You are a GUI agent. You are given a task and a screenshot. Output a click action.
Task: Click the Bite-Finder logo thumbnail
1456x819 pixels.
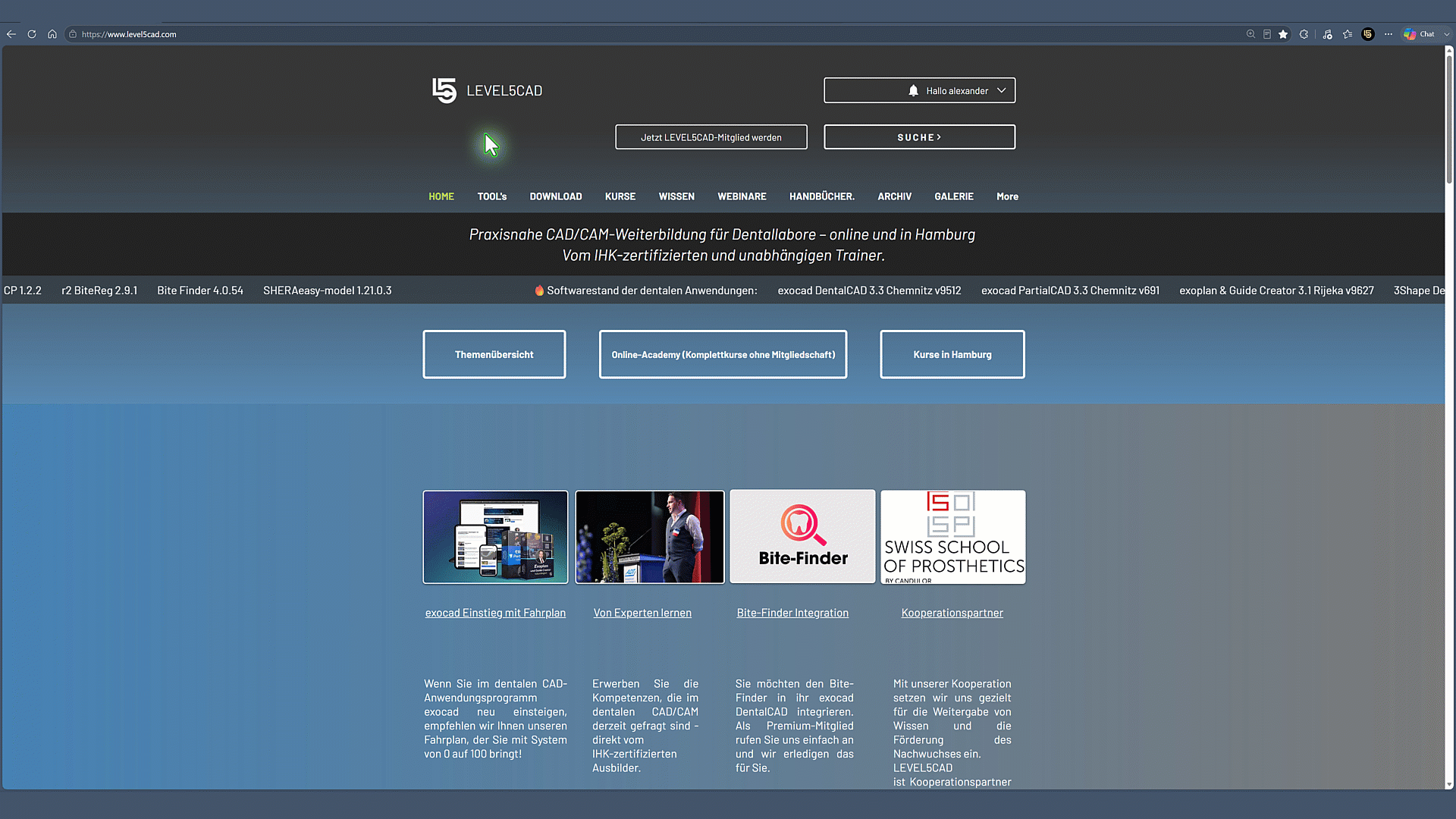(x=802, y=537)
